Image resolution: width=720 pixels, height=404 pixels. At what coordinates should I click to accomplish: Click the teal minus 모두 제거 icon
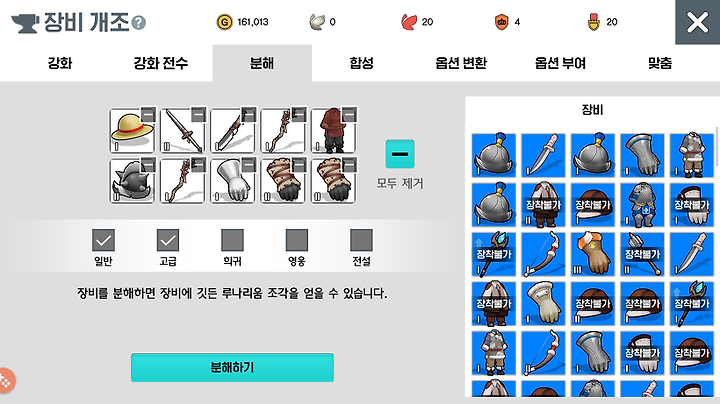[399, 154]
